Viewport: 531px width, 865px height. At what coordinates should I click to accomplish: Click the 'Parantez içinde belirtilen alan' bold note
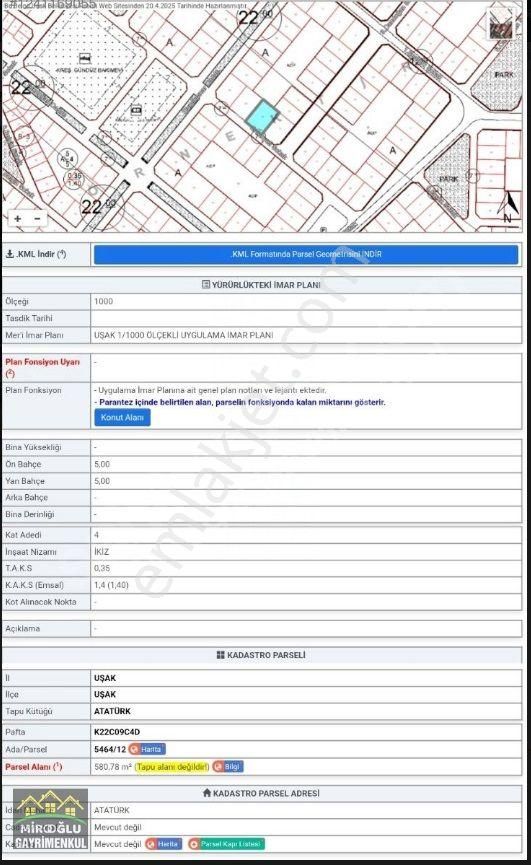[x=242, y=402]
